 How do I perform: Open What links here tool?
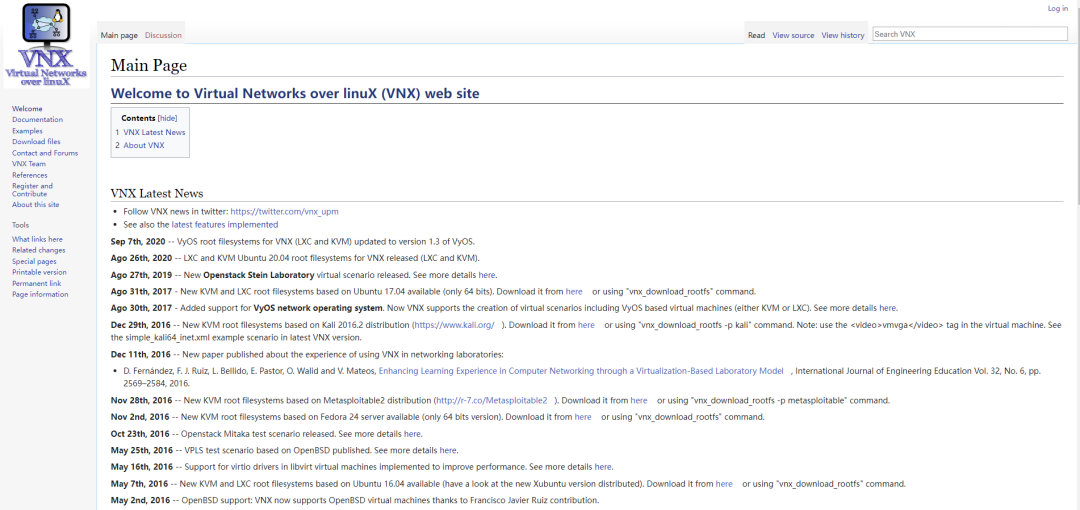37,239
